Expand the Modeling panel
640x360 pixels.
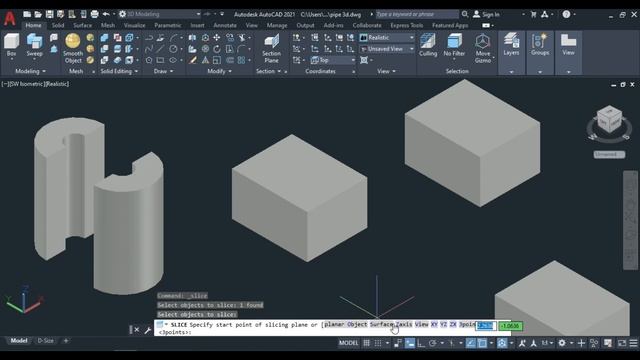point(30,71)
